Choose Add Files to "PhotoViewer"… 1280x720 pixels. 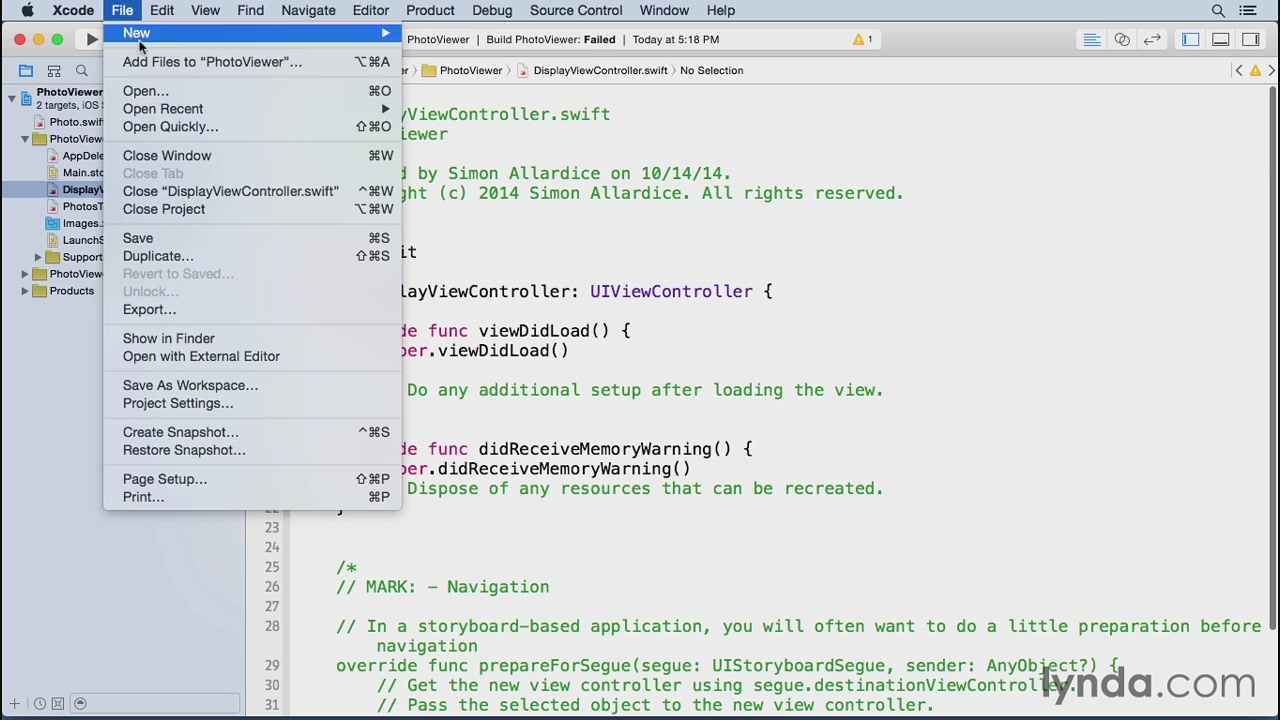(252, 62)
